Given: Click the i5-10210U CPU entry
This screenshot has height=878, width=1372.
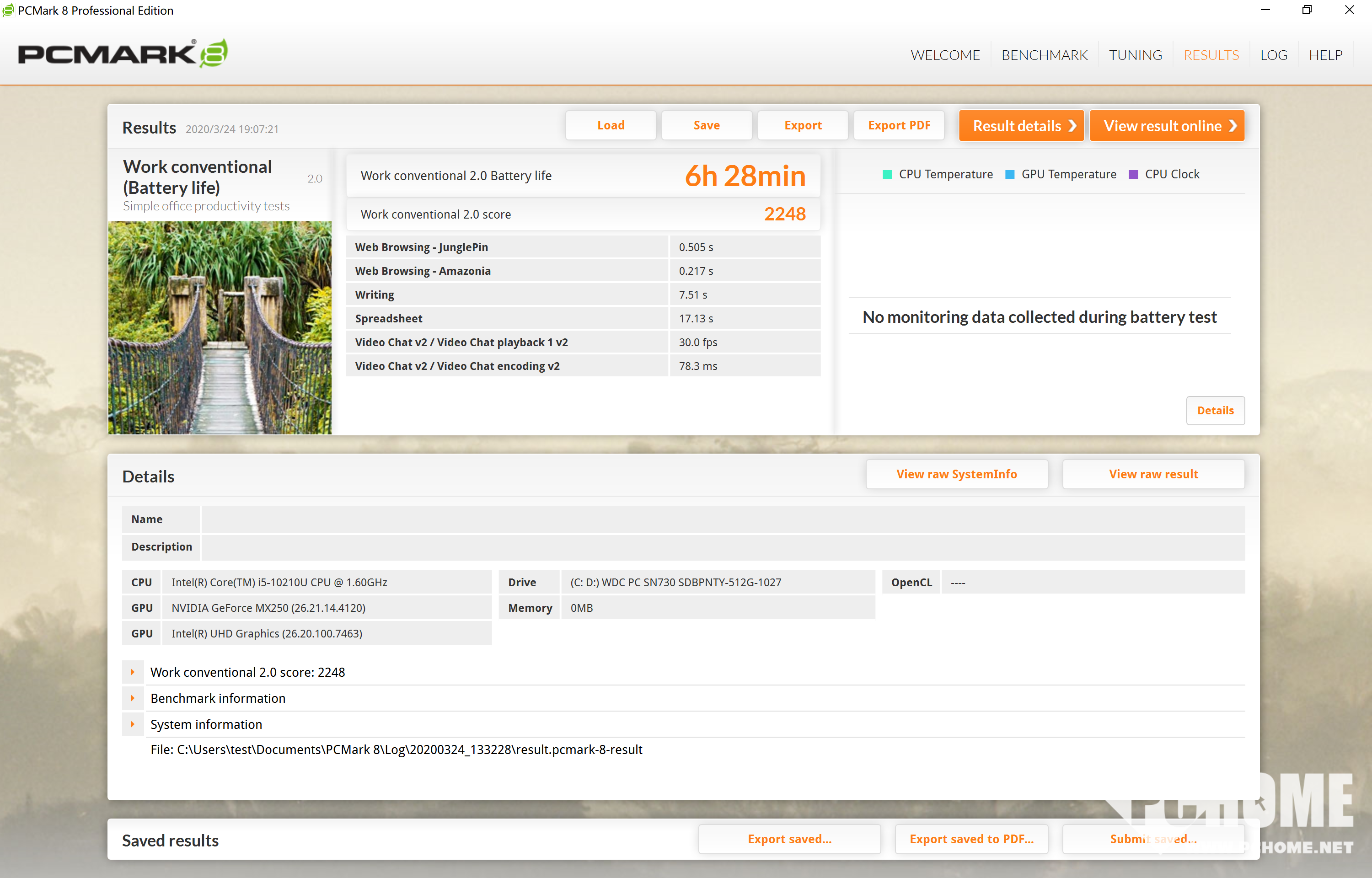Looking at the screenshot, I should (x=327, y=582).
